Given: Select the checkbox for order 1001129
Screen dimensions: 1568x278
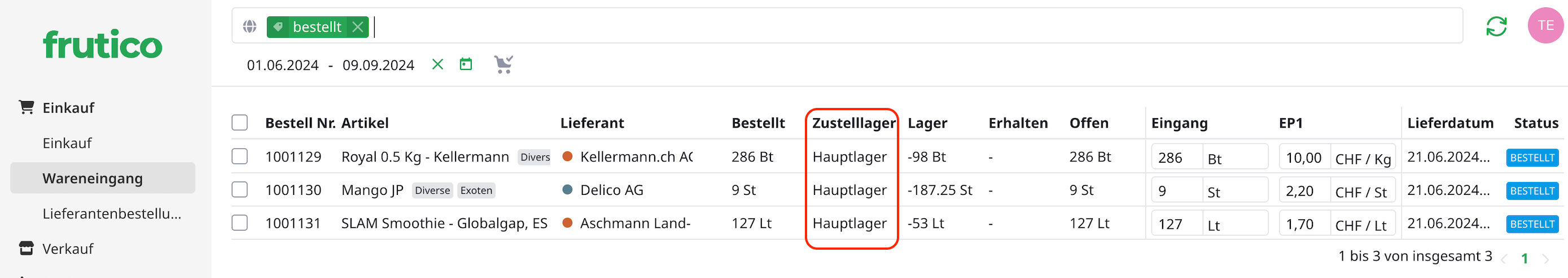Looking at the screenshot, I should (x=240, y=157).
